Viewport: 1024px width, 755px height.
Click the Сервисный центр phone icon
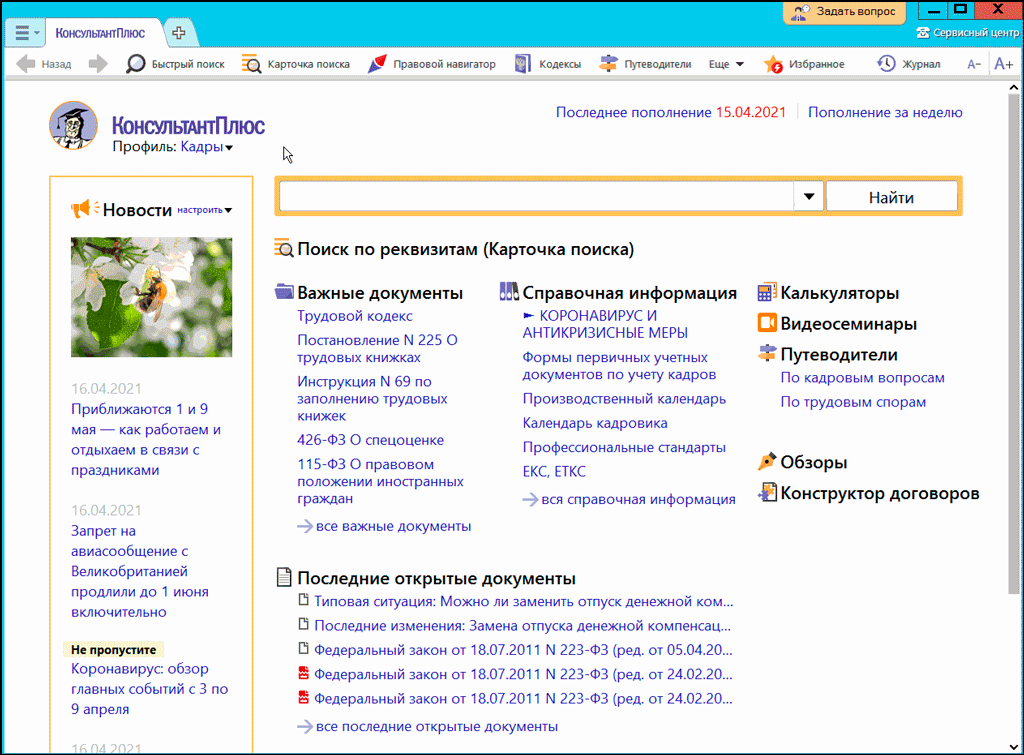(x=922, y=33)
